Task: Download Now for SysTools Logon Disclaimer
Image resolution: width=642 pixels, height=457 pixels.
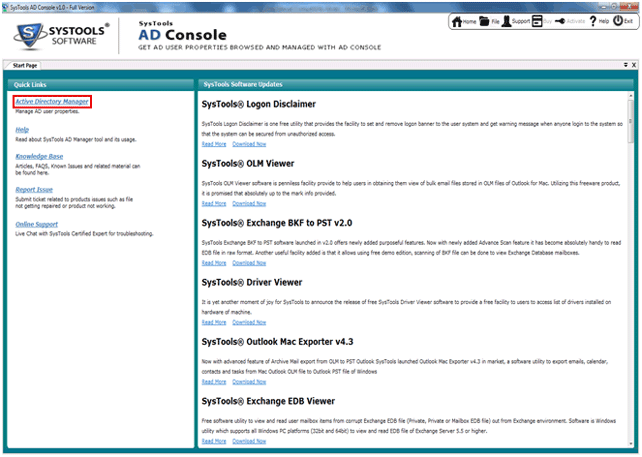Action: coord(249,144)
